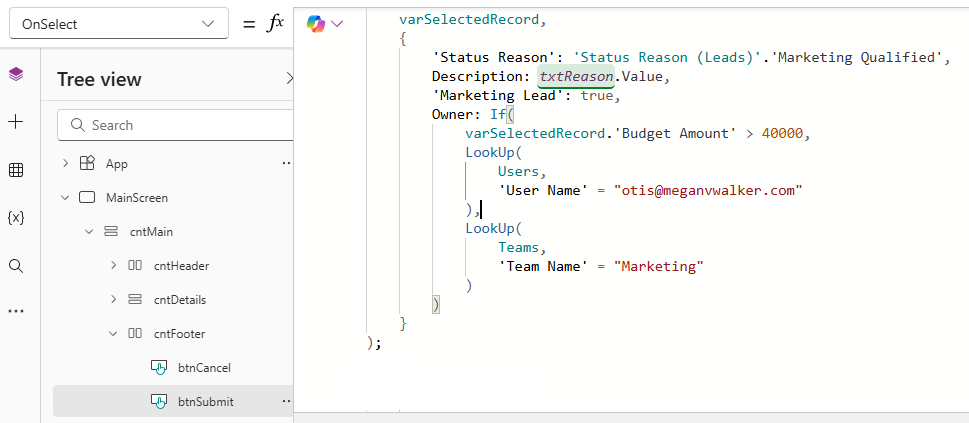Screen dimensions: 969x423
Task: Expand the cntDetails container node
Action: (113, 299)
